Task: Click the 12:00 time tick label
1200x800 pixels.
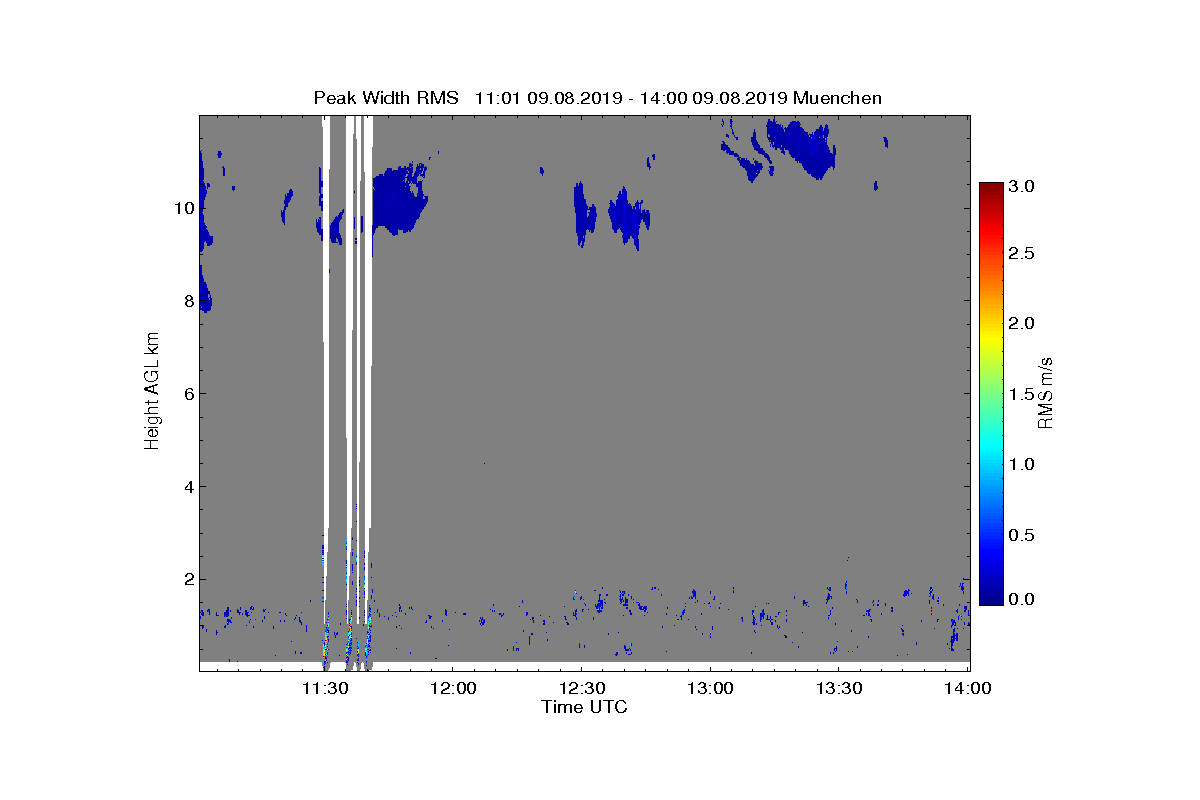Action: point(452,689)
